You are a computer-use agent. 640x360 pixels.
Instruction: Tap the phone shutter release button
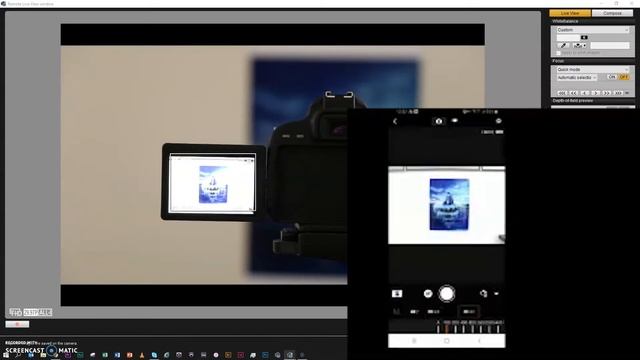pos(447,293)
